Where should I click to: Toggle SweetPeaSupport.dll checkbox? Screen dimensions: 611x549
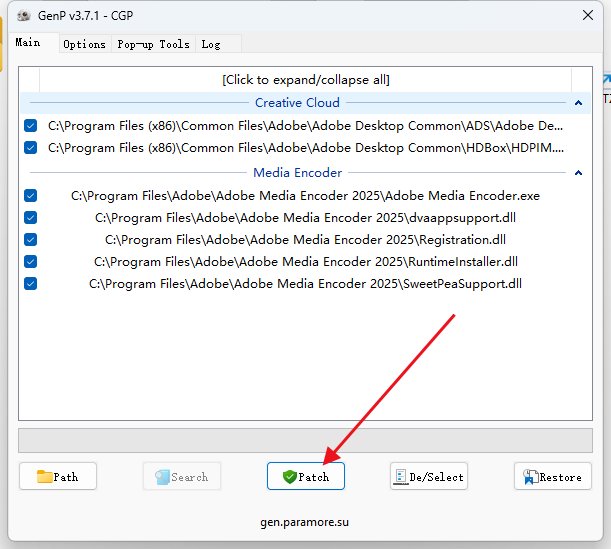pyautogui.click(x=30, y=283)
